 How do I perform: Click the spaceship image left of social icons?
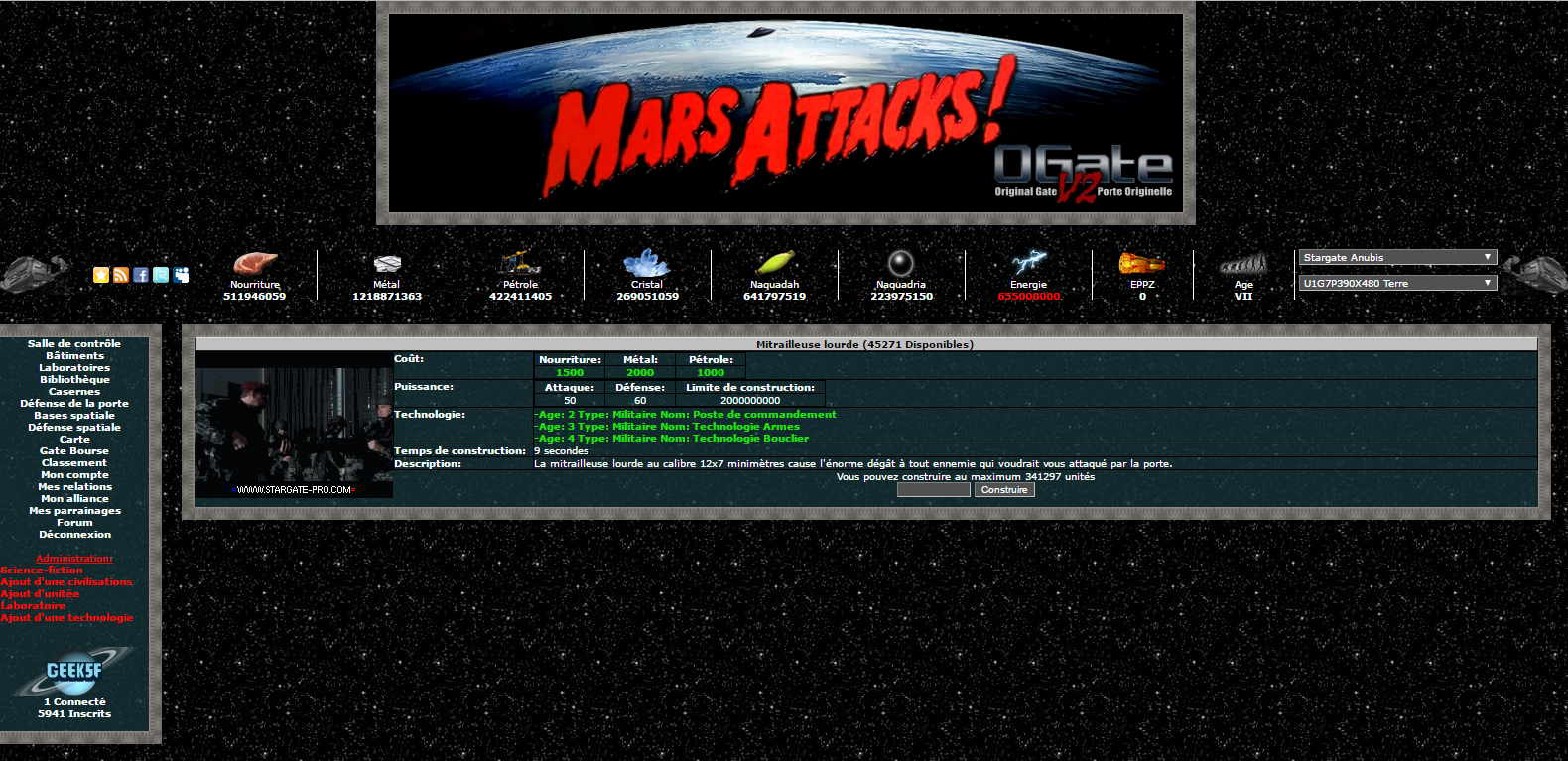(x=36, y=274)
